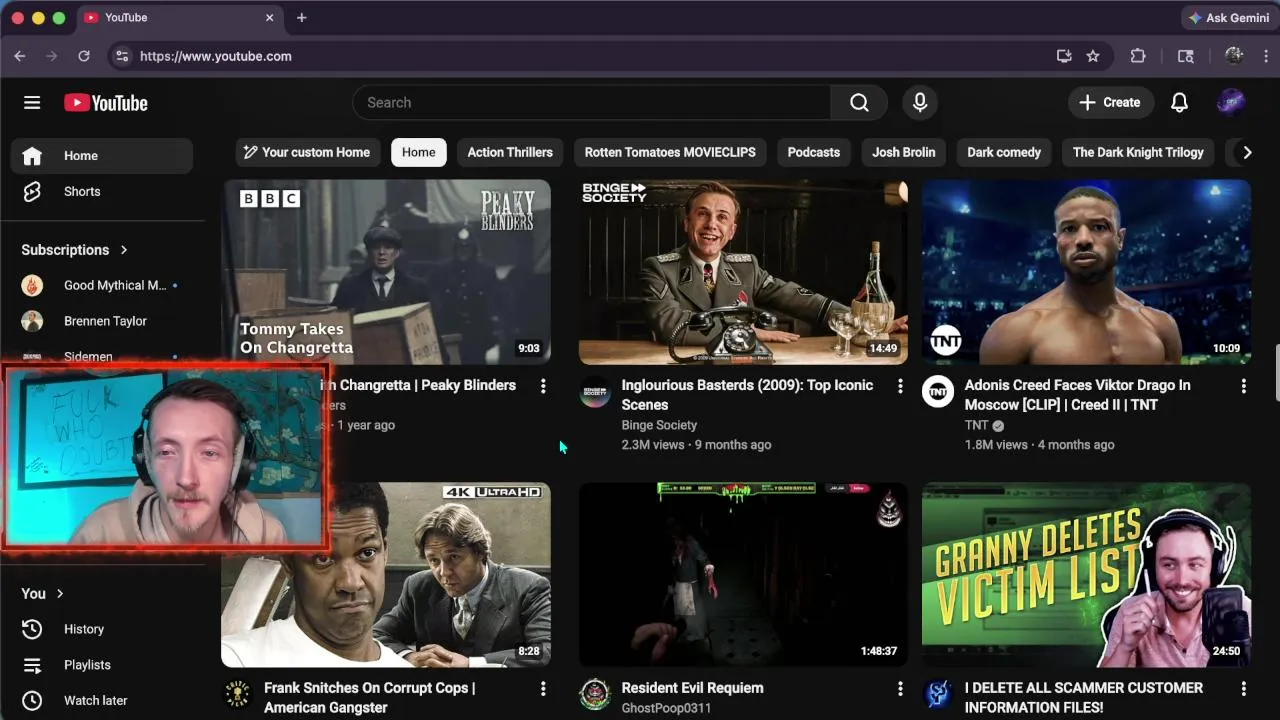This screenshot has height=720, width=1280.
Task: Open a new browser tab
Action: click(x=301, y=17)
